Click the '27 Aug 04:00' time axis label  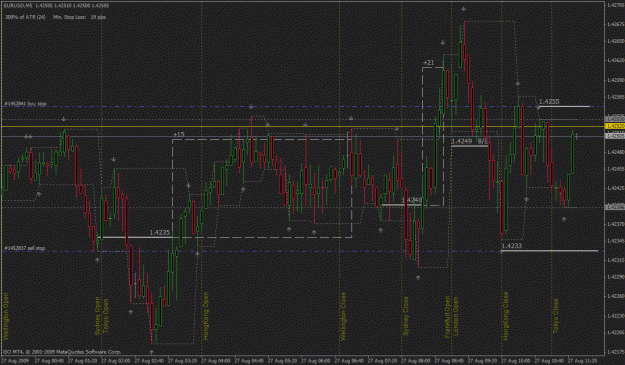coord(216,361)
